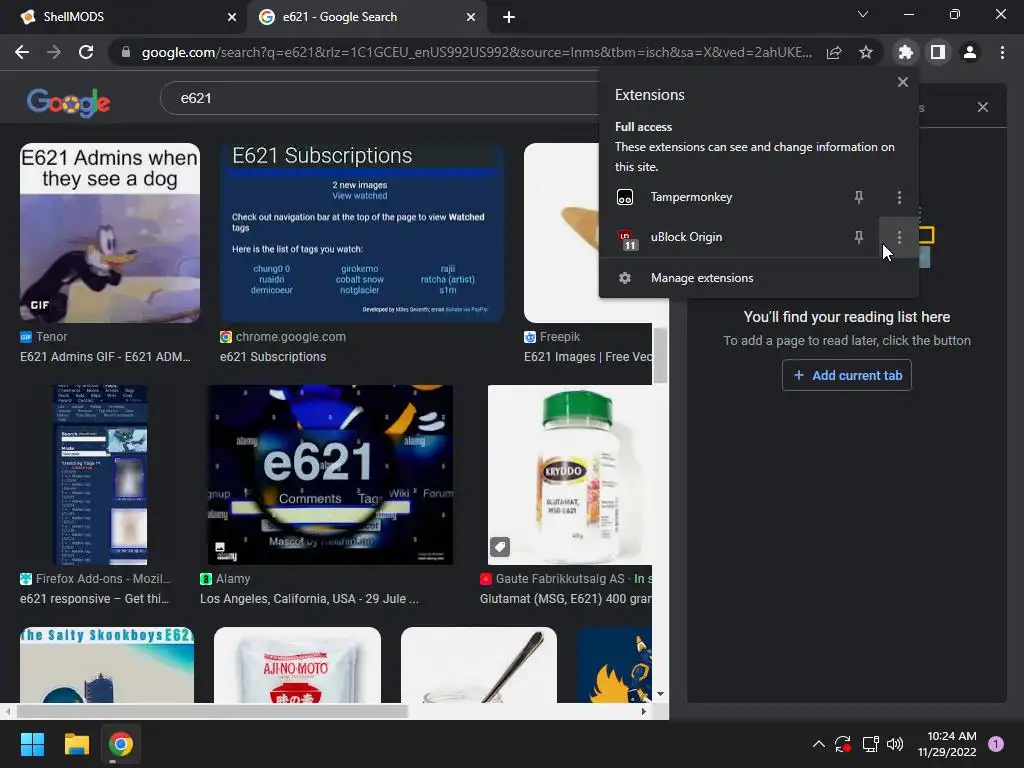Open the volume tray icon

click(x=895, y=744)
